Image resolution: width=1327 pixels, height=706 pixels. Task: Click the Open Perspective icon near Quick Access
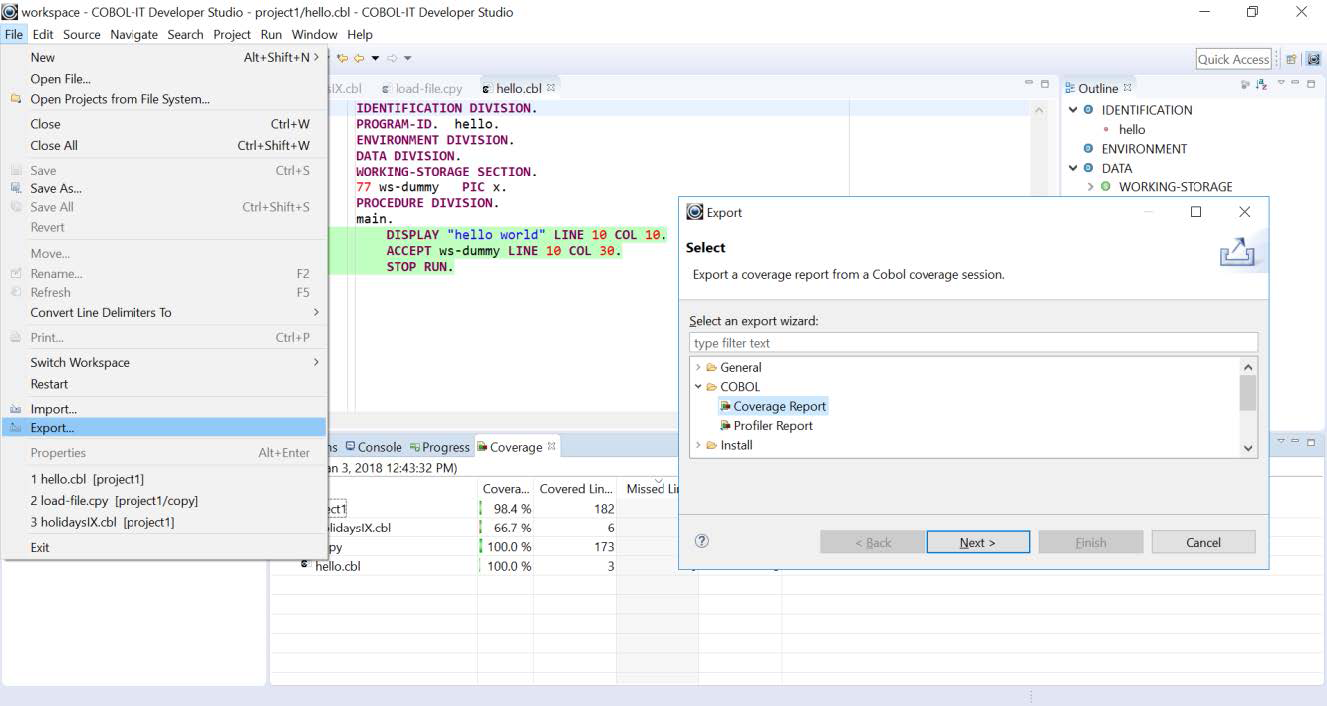(1290, 58)
